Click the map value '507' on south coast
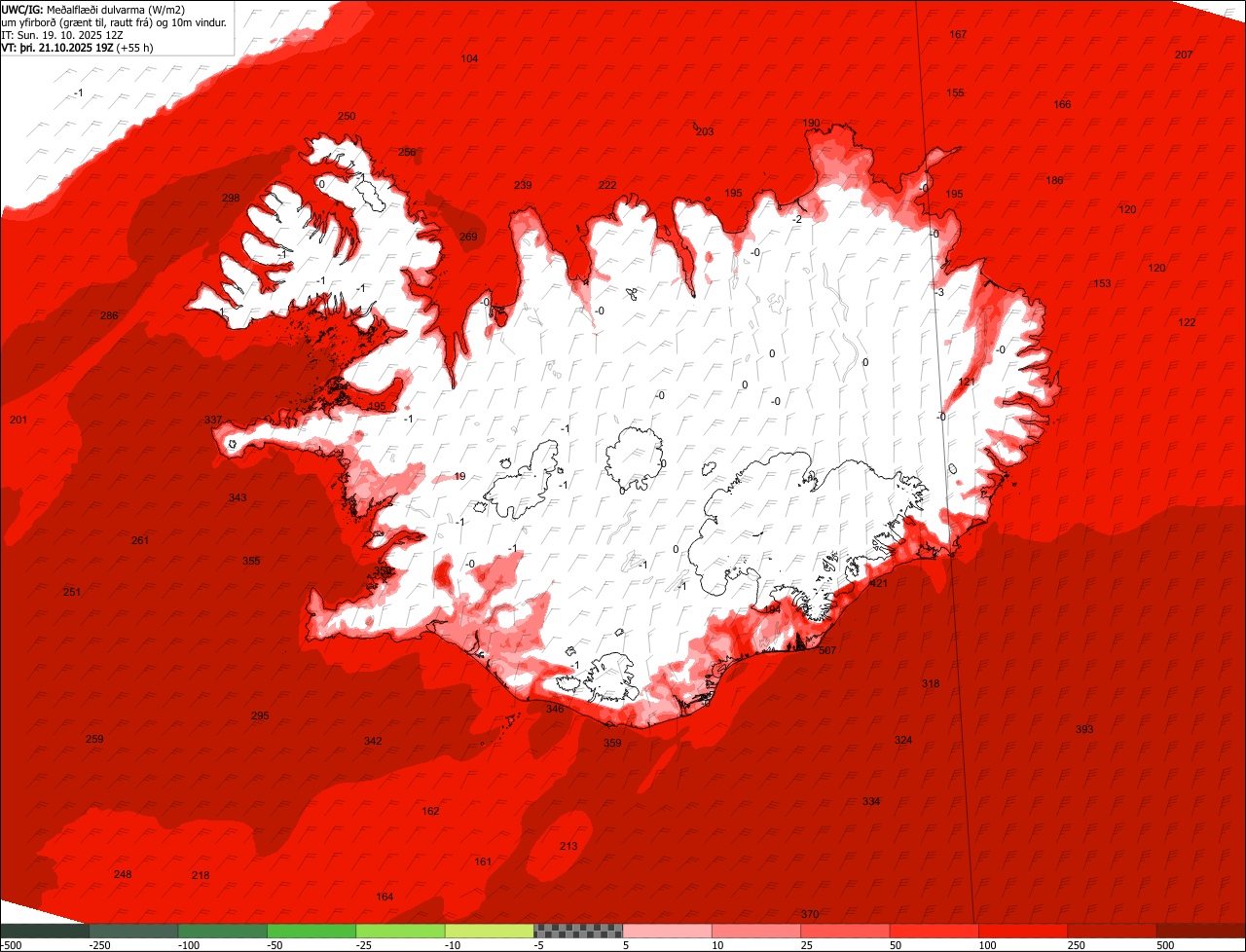The image size is (1246, 952). pyautogui.click(x=828, y=650)
